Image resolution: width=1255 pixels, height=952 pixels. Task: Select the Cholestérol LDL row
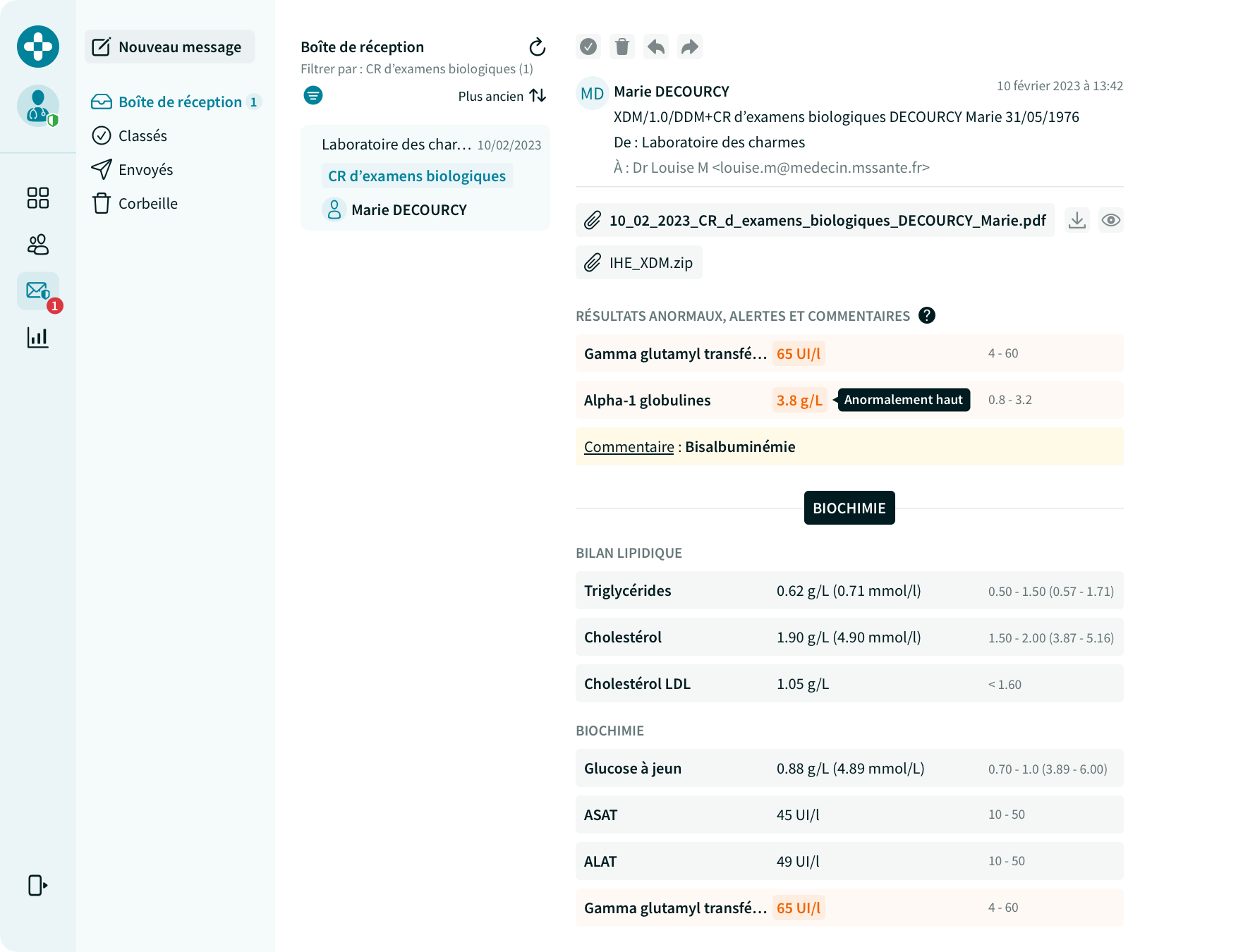pos(849,683)
